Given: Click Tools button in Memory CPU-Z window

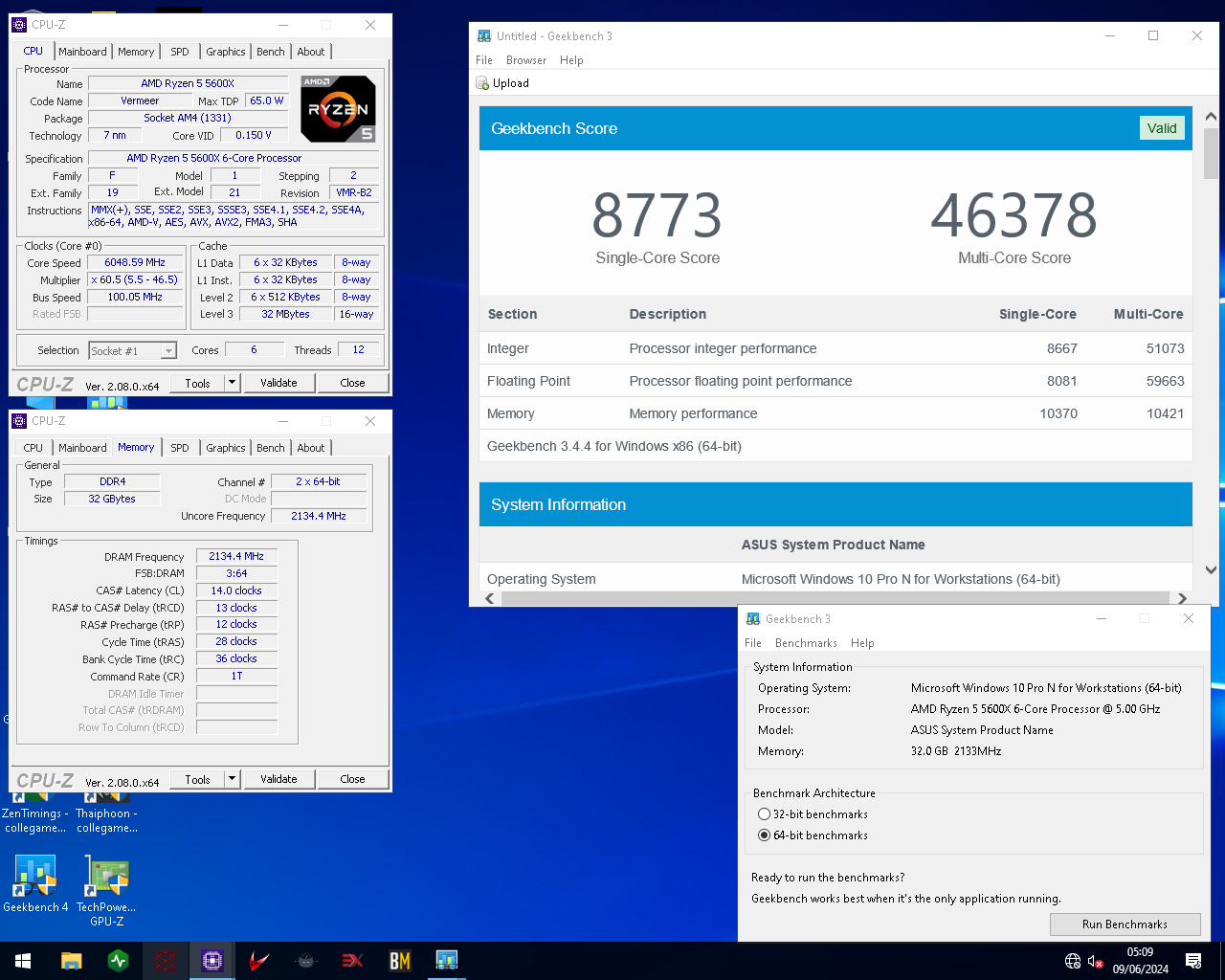Looking at the screenshot, I should [x=197, y=779].
